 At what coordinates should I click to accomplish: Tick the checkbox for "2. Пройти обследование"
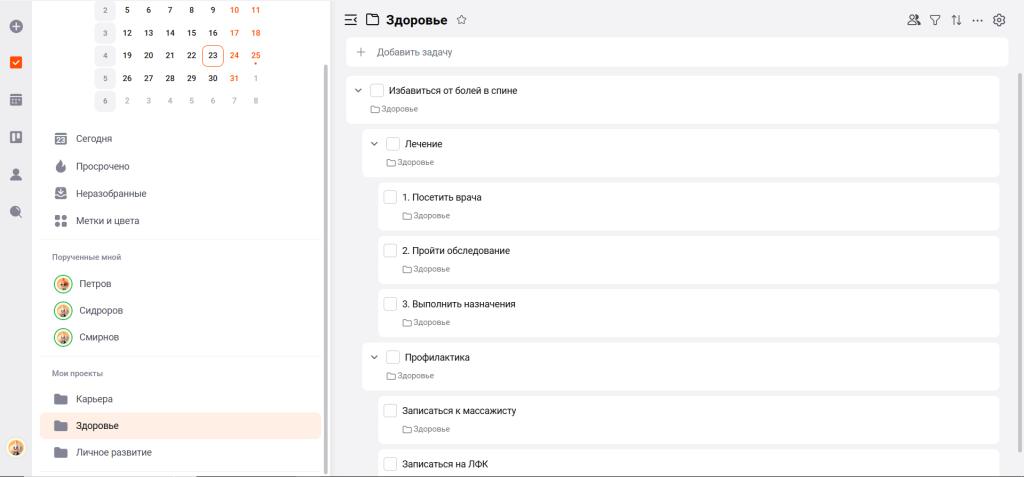click(391, 250)
